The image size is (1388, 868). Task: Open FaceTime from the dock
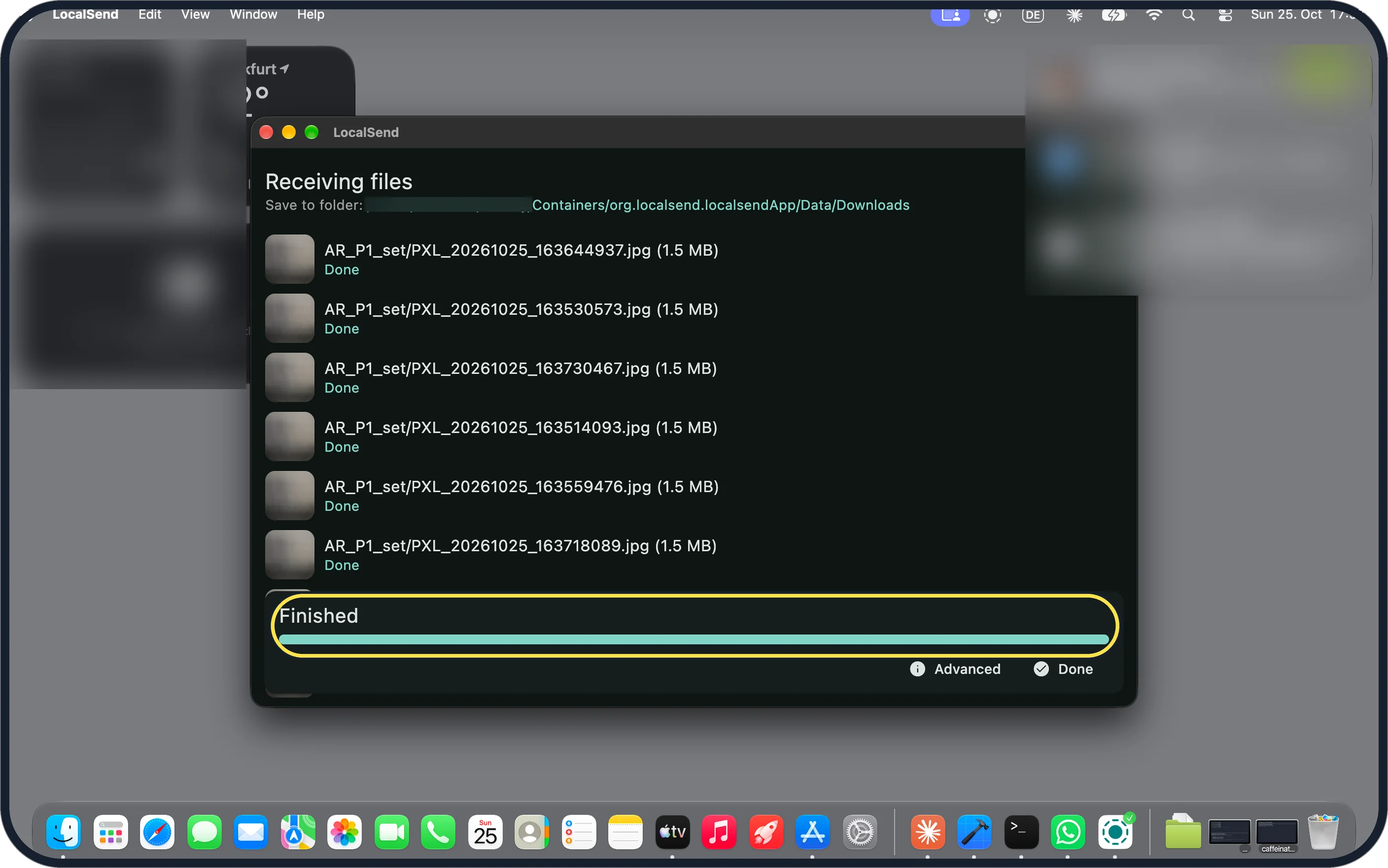point(392,832)
